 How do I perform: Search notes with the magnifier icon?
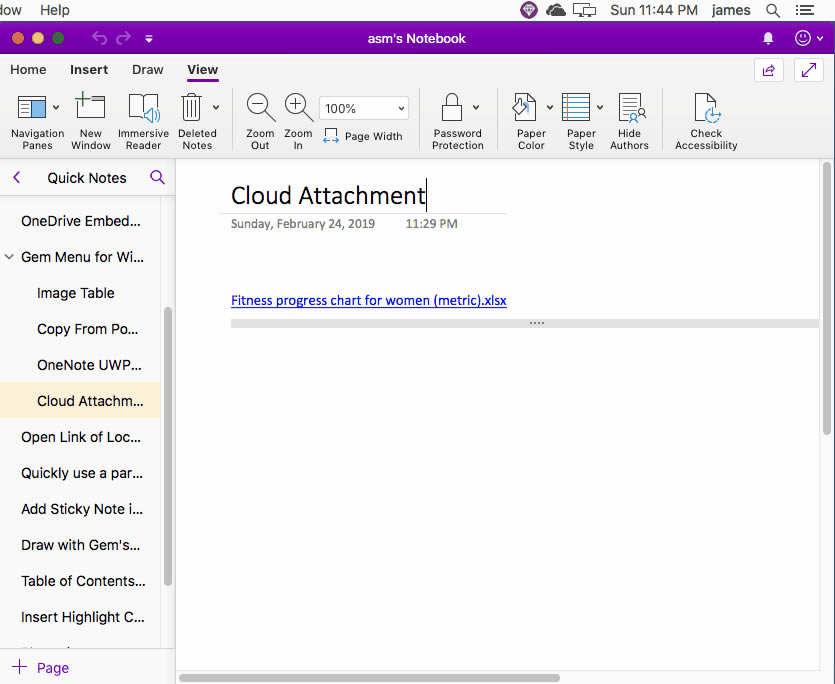[157, 178]
